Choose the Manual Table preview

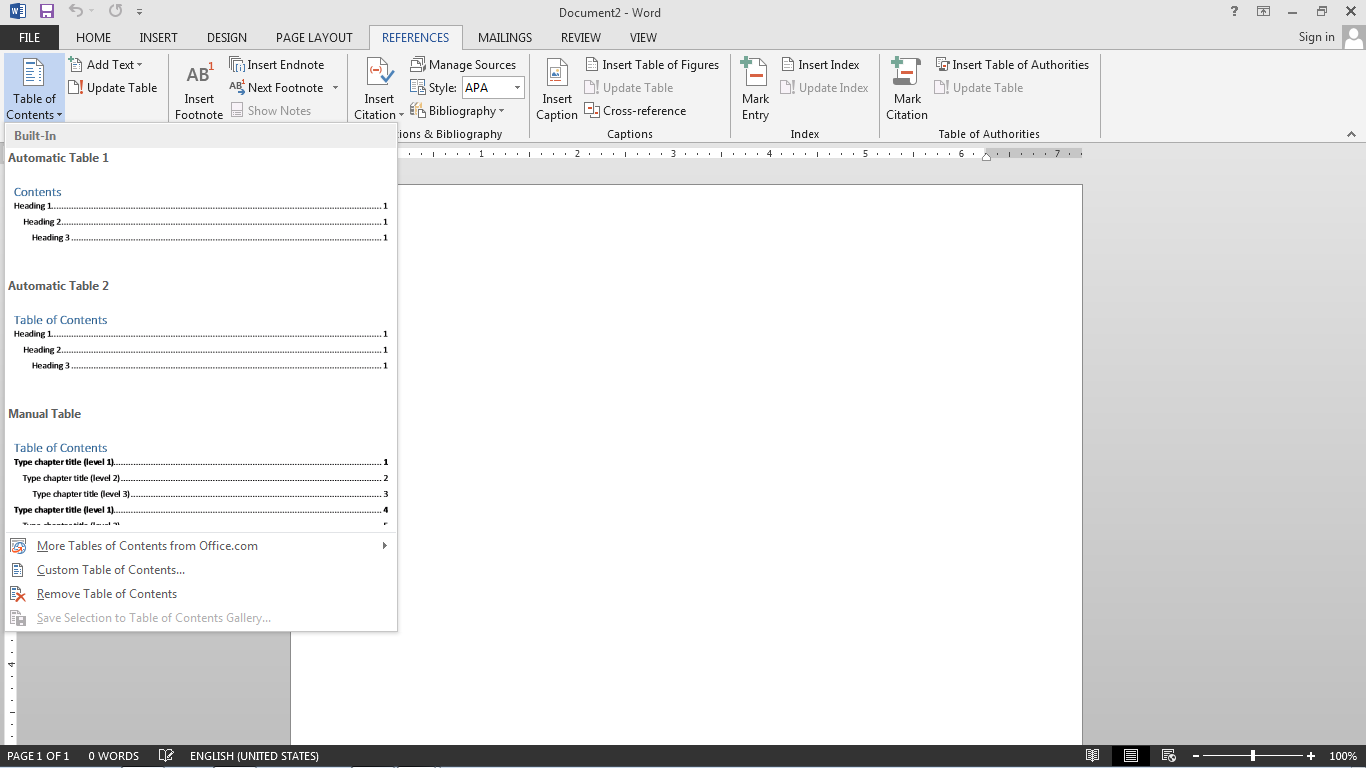tap(200, 465)
